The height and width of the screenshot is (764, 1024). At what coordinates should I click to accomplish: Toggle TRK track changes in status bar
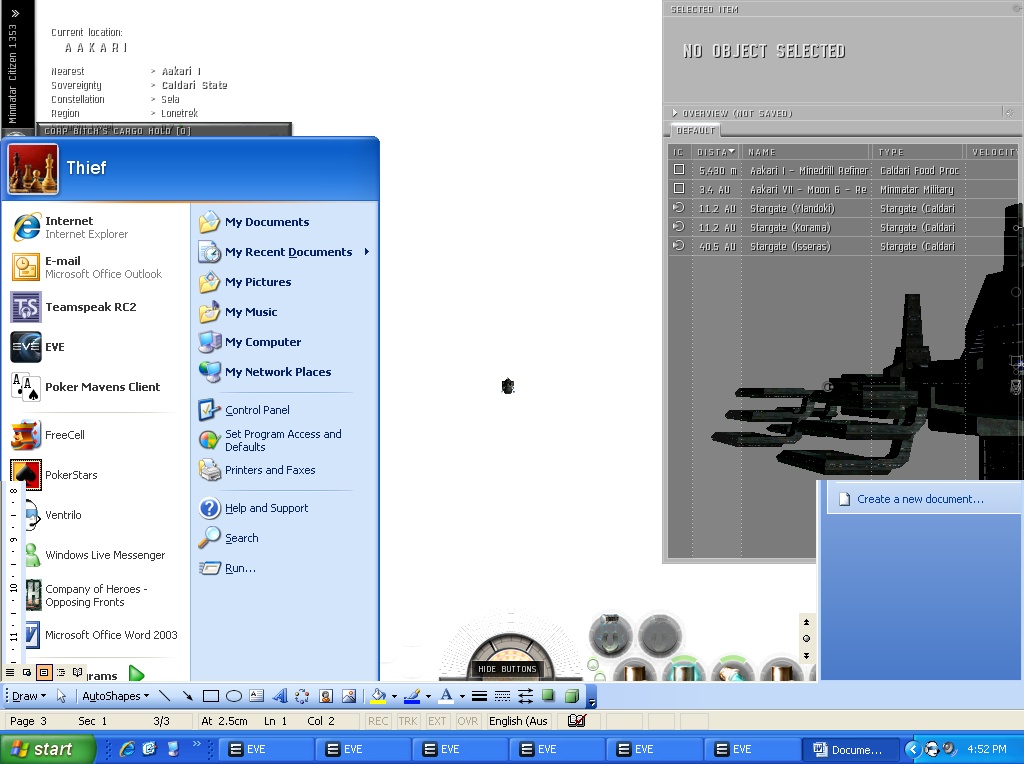point(408,721)
